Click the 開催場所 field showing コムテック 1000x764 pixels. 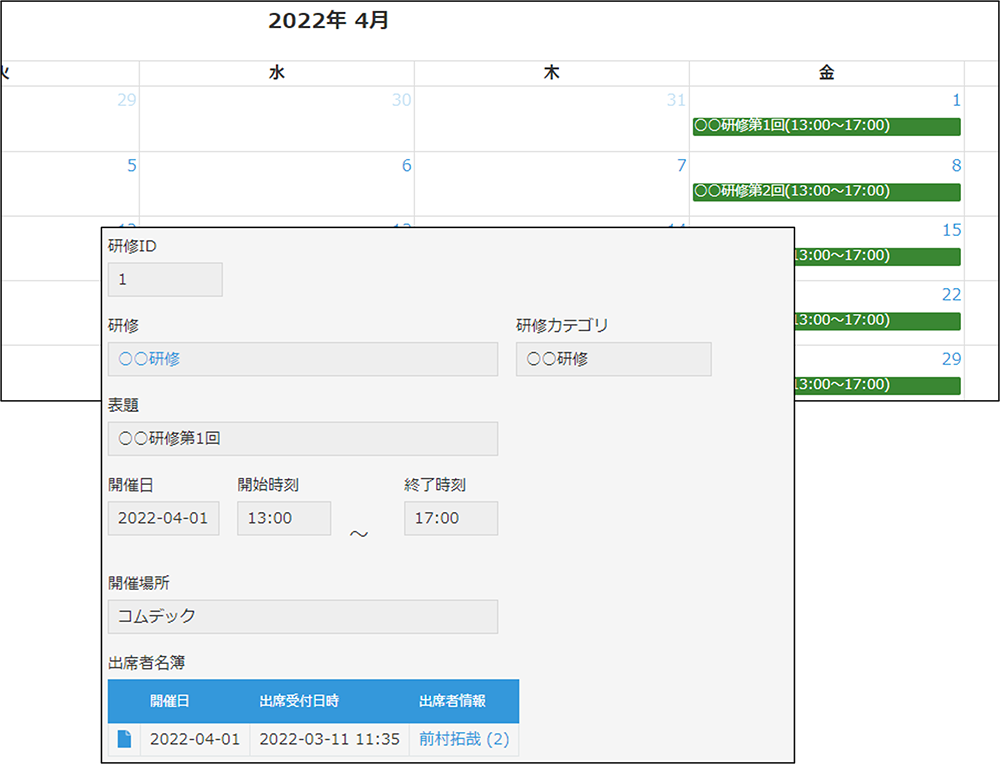(302, 616)
